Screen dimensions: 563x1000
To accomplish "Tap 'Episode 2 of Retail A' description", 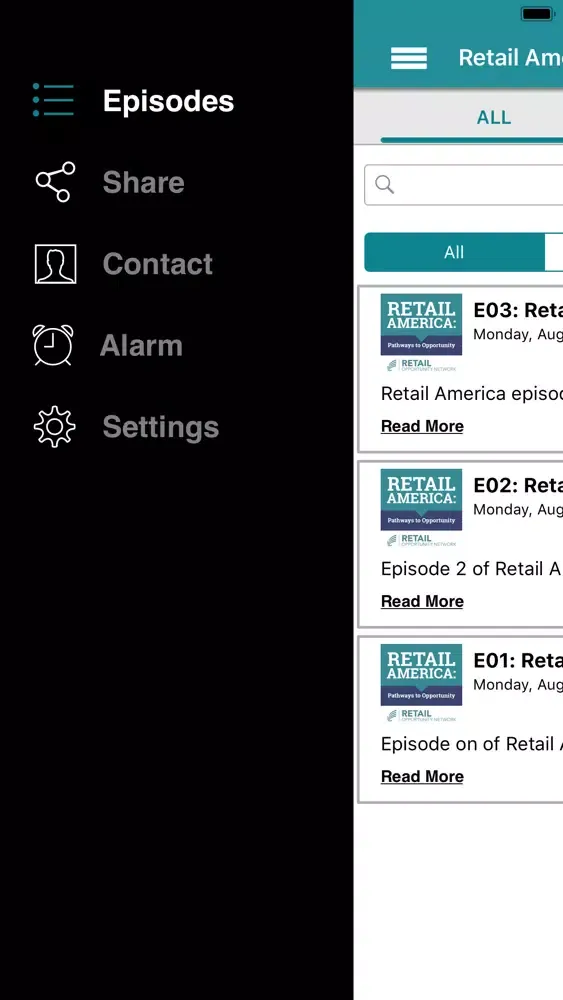I will point(471,569).
